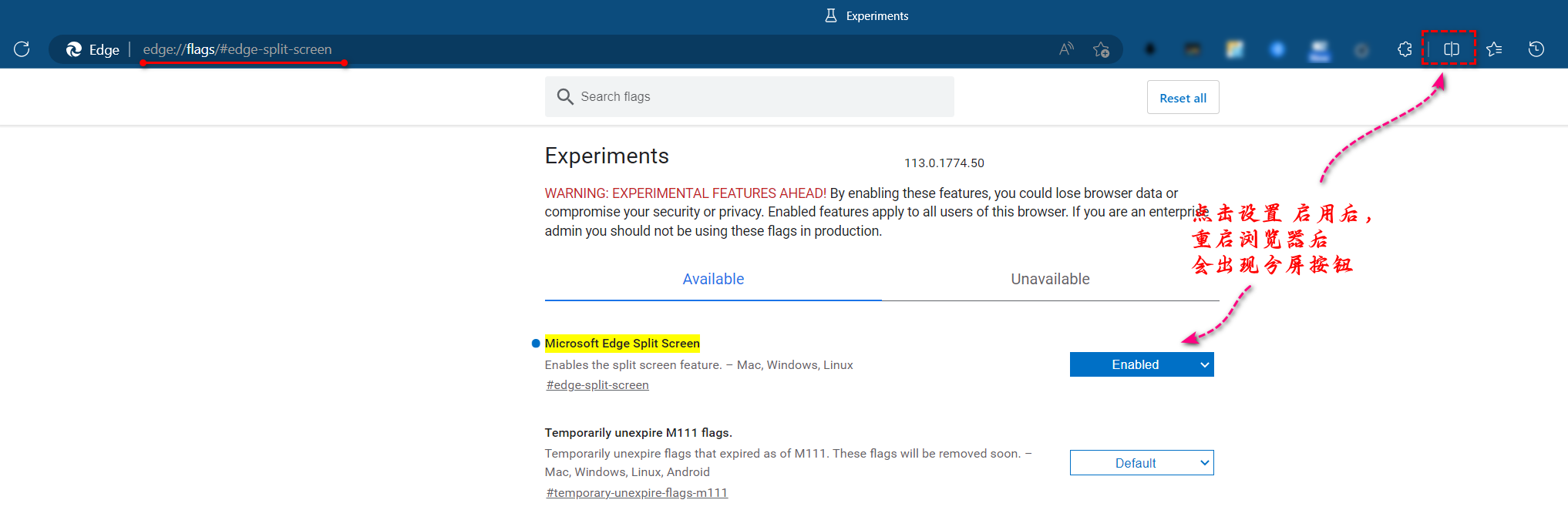Open the Favorites toolbar icon

tap(1494, 49)
